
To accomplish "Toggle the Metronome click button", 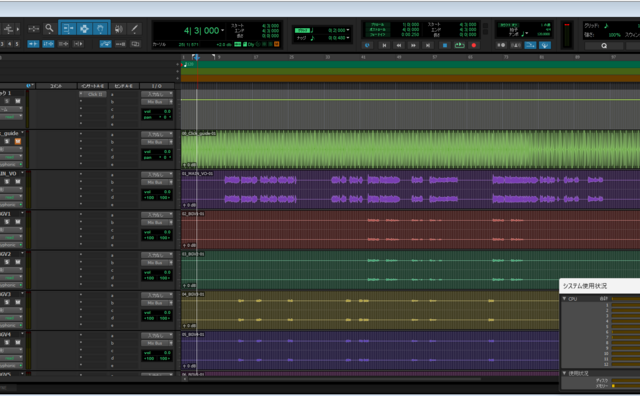I will pyautogui.click(x=516, y=45).
